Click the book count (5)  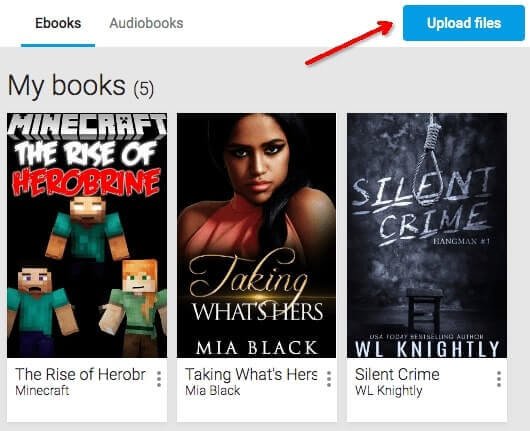(x=143, y=89)
